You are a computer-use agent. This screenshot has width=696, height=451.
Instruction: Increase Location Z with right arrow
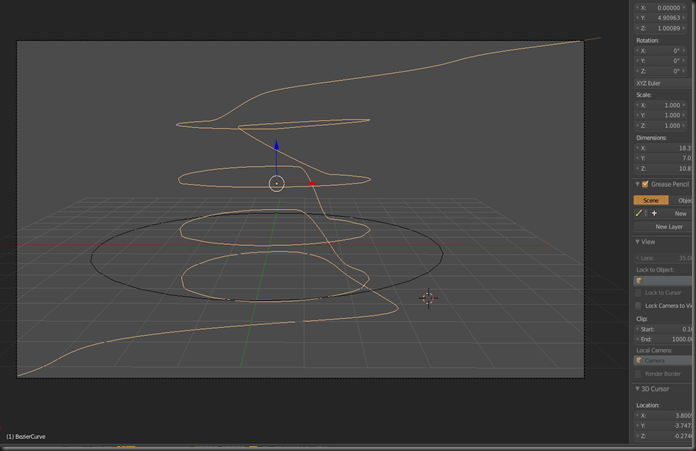tap(684, 28)
